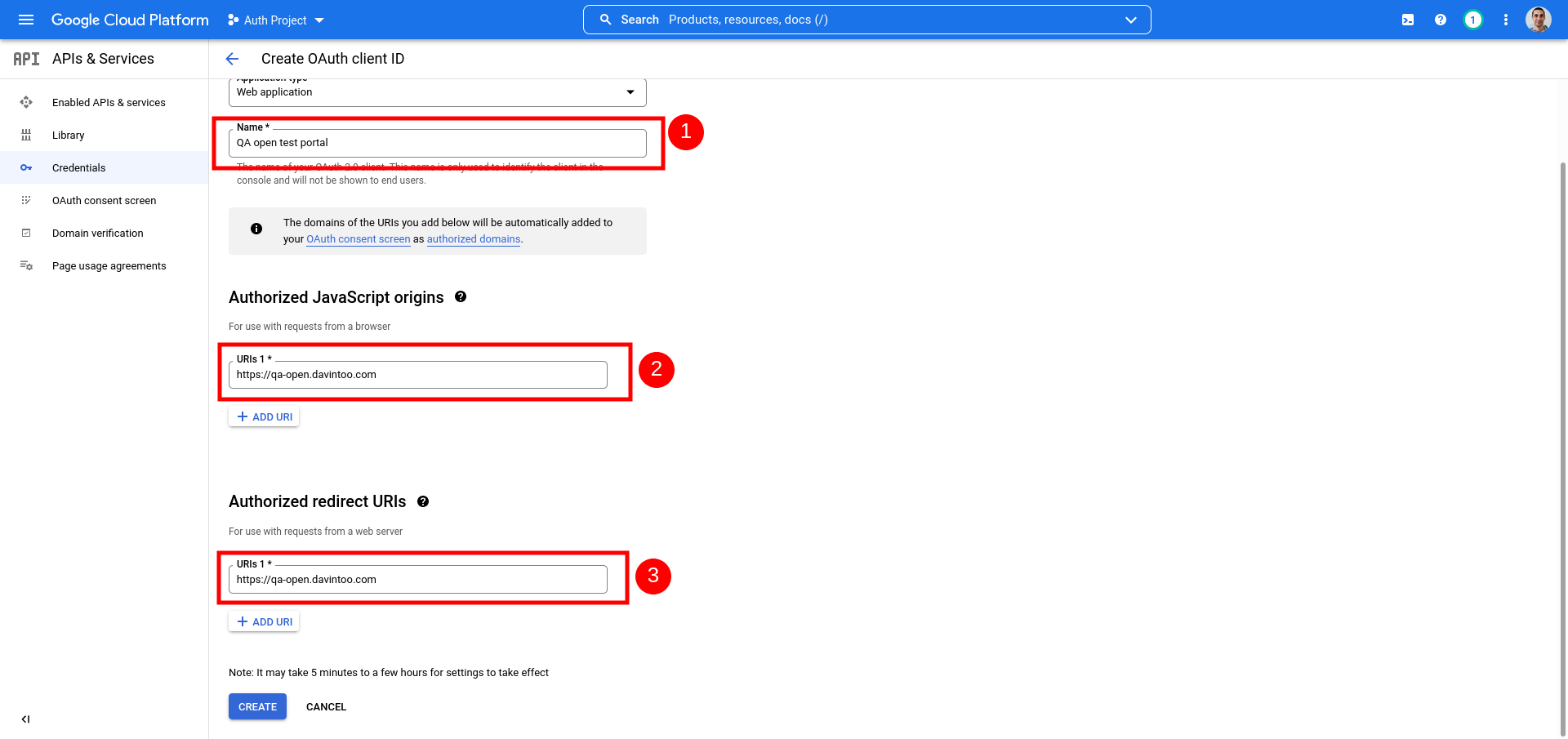This screenshot has height=739, width=1568.
Task: Collapse the sidebar navigation panel
Action: [25, 719]
